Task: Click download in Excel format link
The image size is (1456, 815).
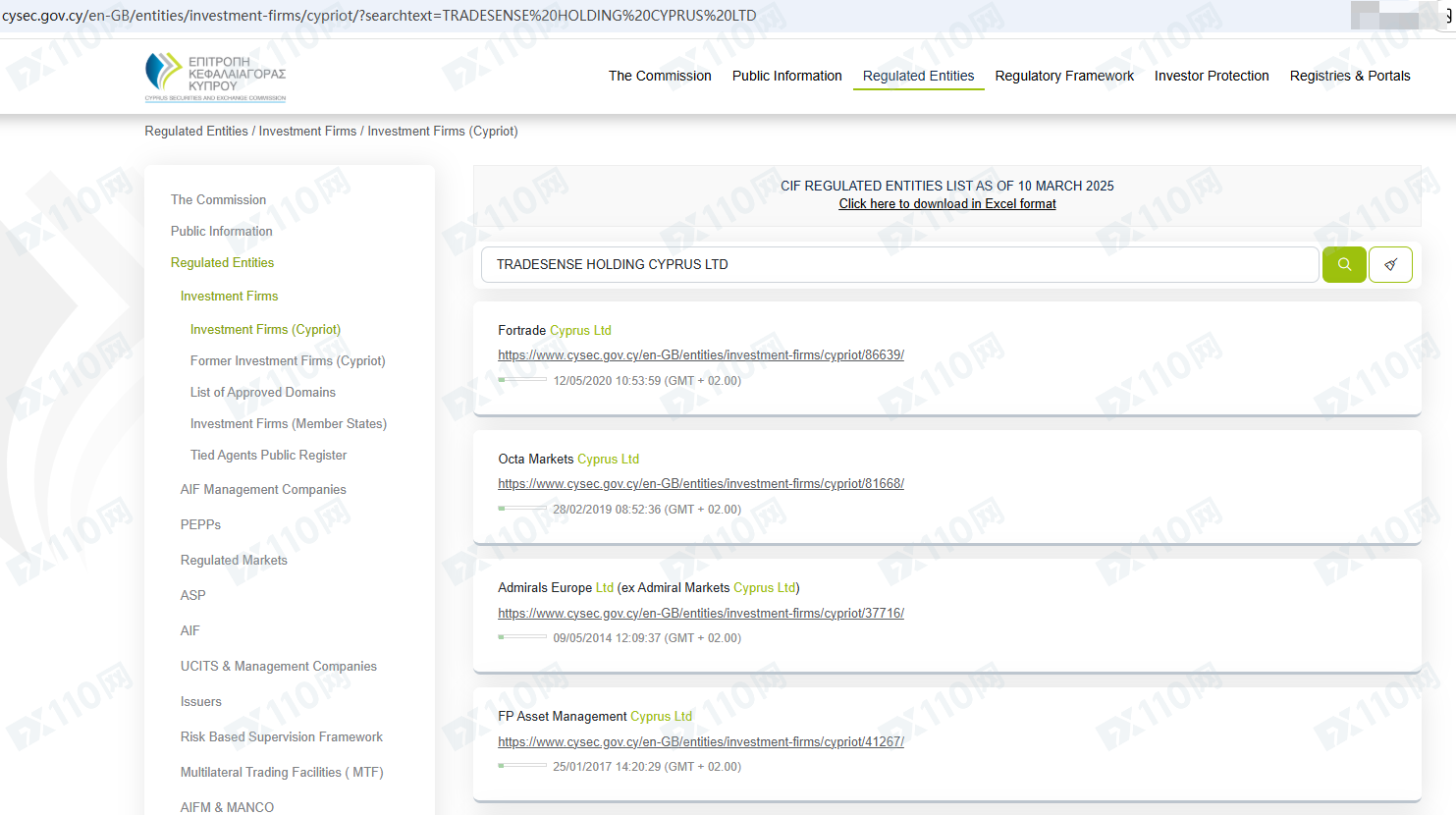Action: tap(946, 204)
